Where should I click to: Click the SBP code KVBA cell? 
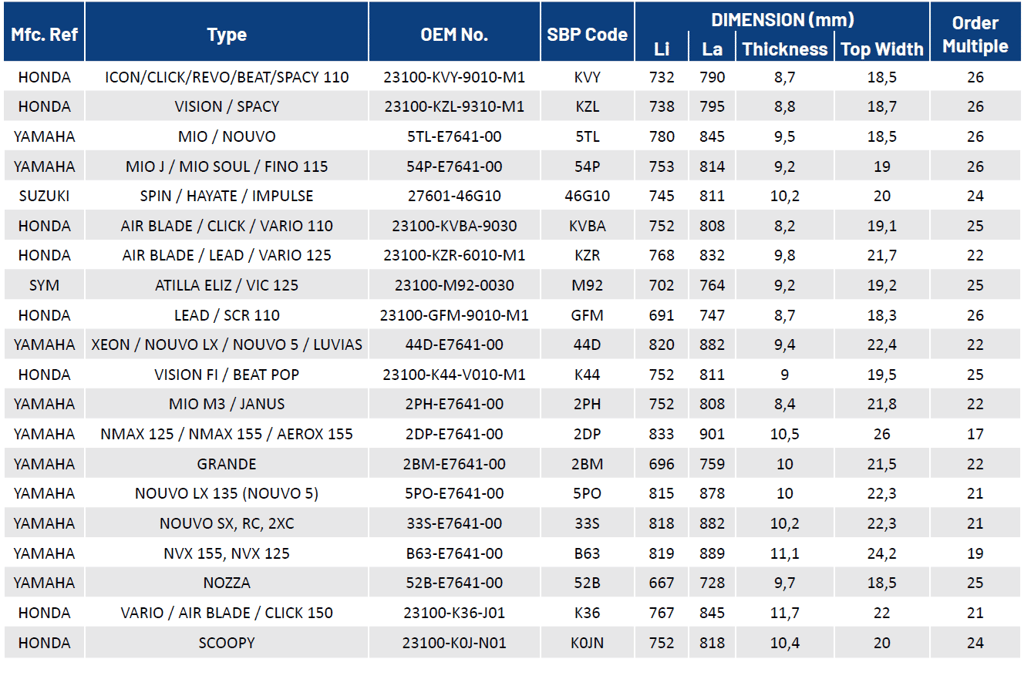587,226
